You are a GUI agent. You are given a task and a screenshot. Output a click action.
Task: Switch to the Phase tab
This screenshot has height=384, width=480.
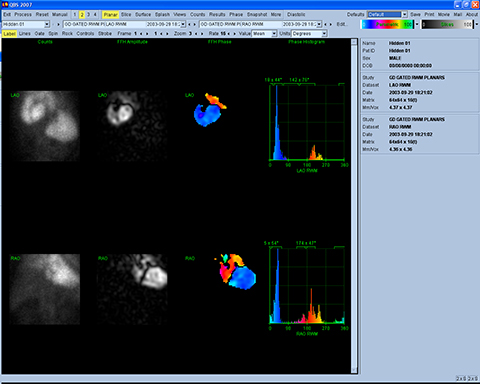236,15
